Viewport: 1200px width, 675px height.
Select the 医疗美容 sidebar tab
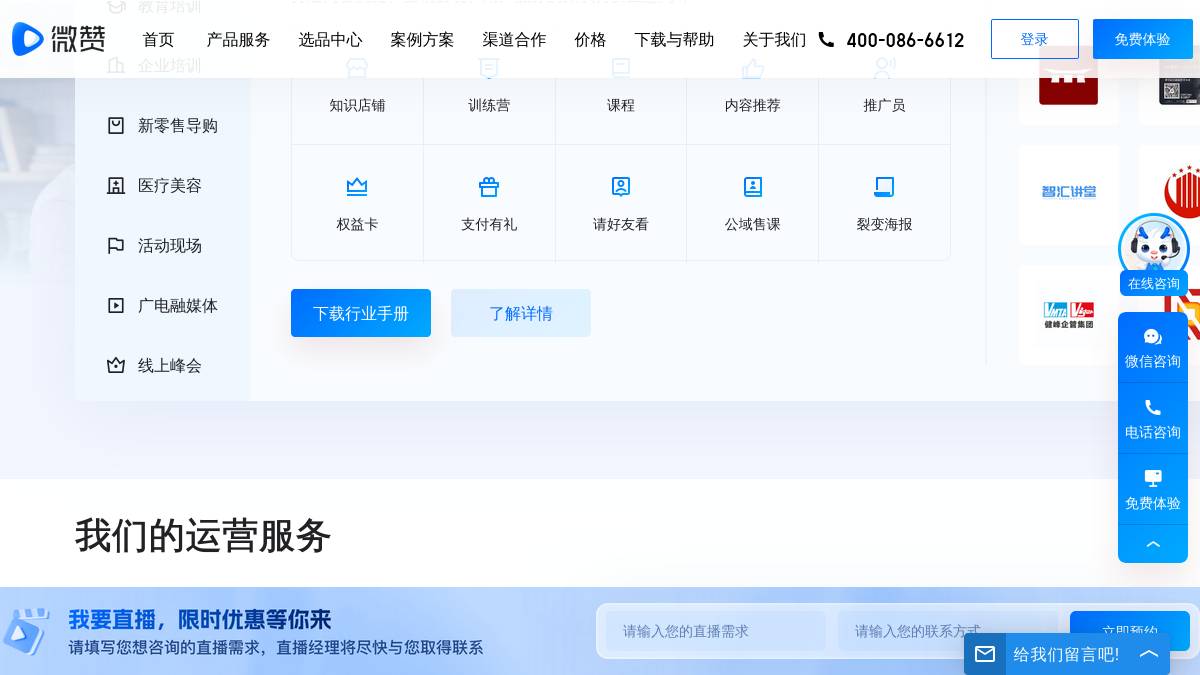[163, 185]
